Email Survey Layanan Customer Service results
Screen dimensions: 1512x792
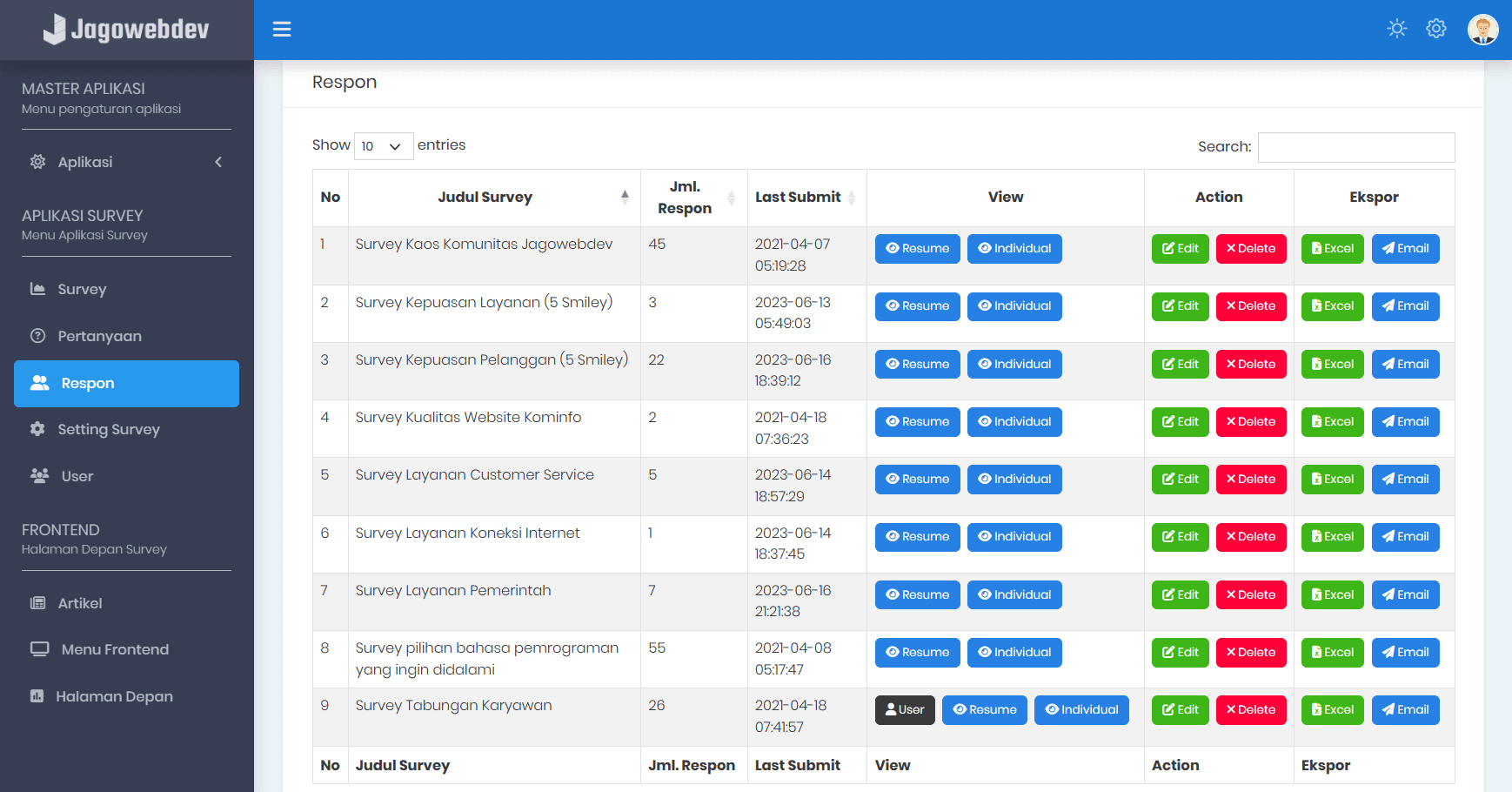click(1406, 480)
